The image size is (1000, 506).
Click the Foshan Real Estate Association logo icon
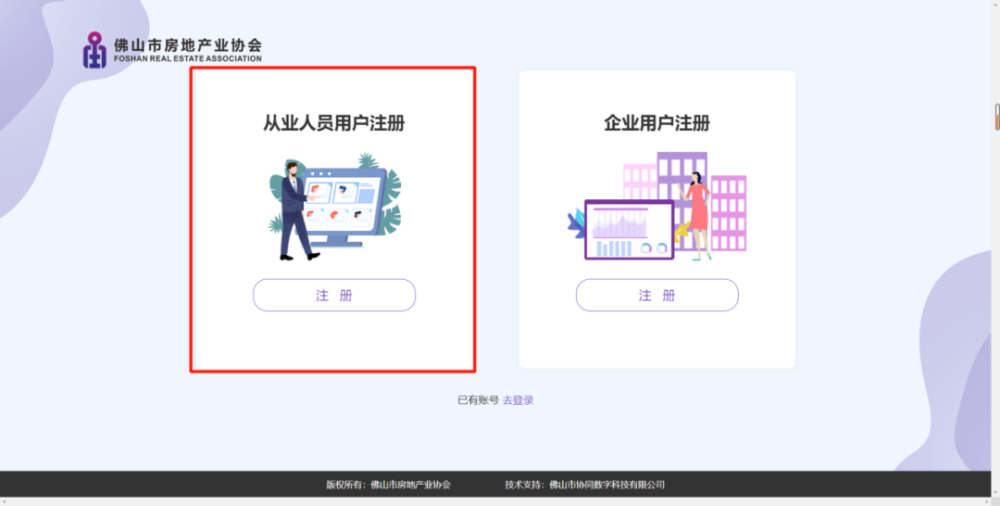pyautogui.click(x=94, y=50)
